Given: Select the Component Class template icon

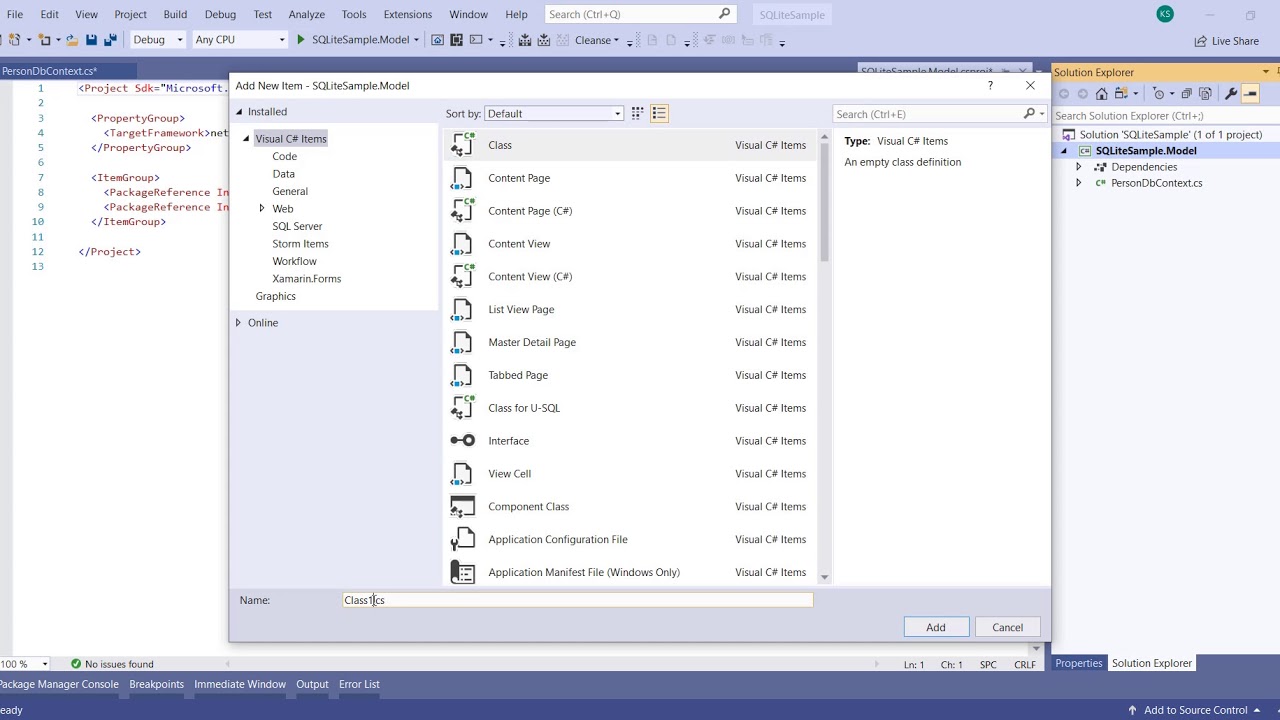Looking at the screenshot, I should point(462,507).
